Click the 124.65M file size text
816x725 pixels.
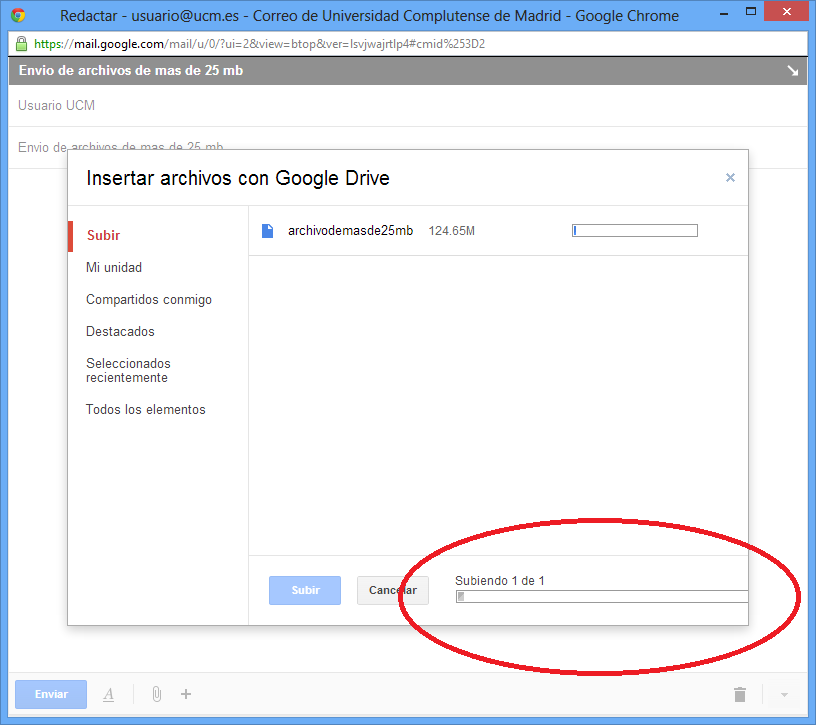pos(452,231)
